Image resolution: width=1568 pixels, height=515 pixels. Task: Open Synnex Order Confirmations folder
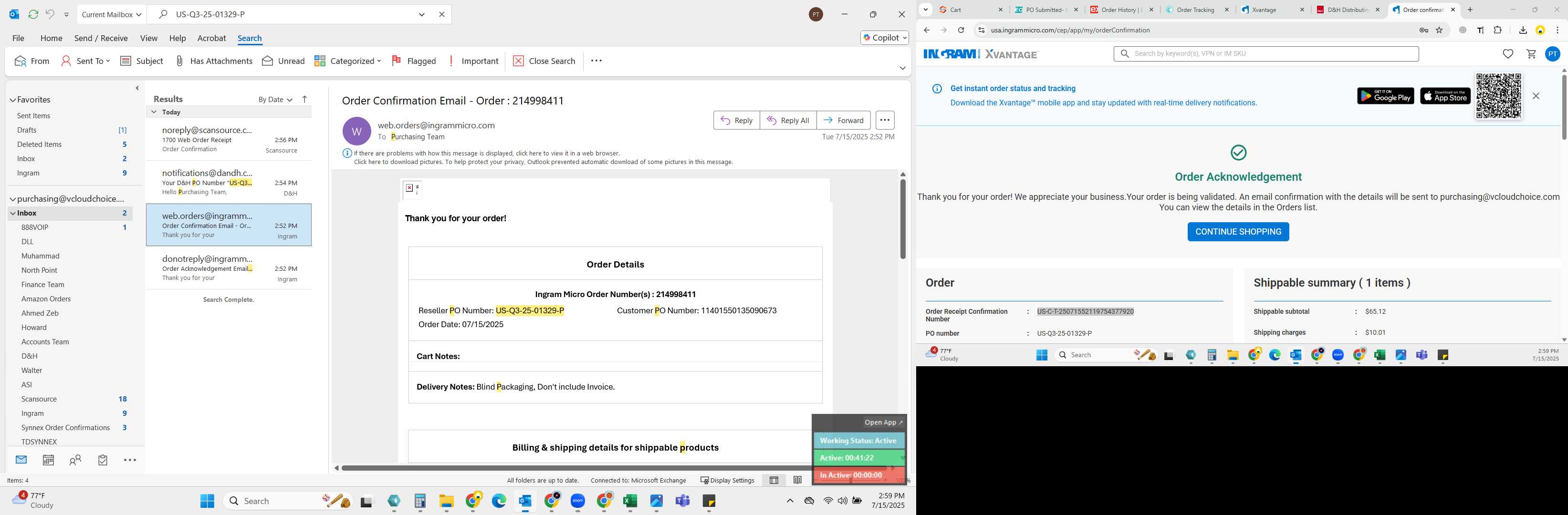click(x=65, y=427)
